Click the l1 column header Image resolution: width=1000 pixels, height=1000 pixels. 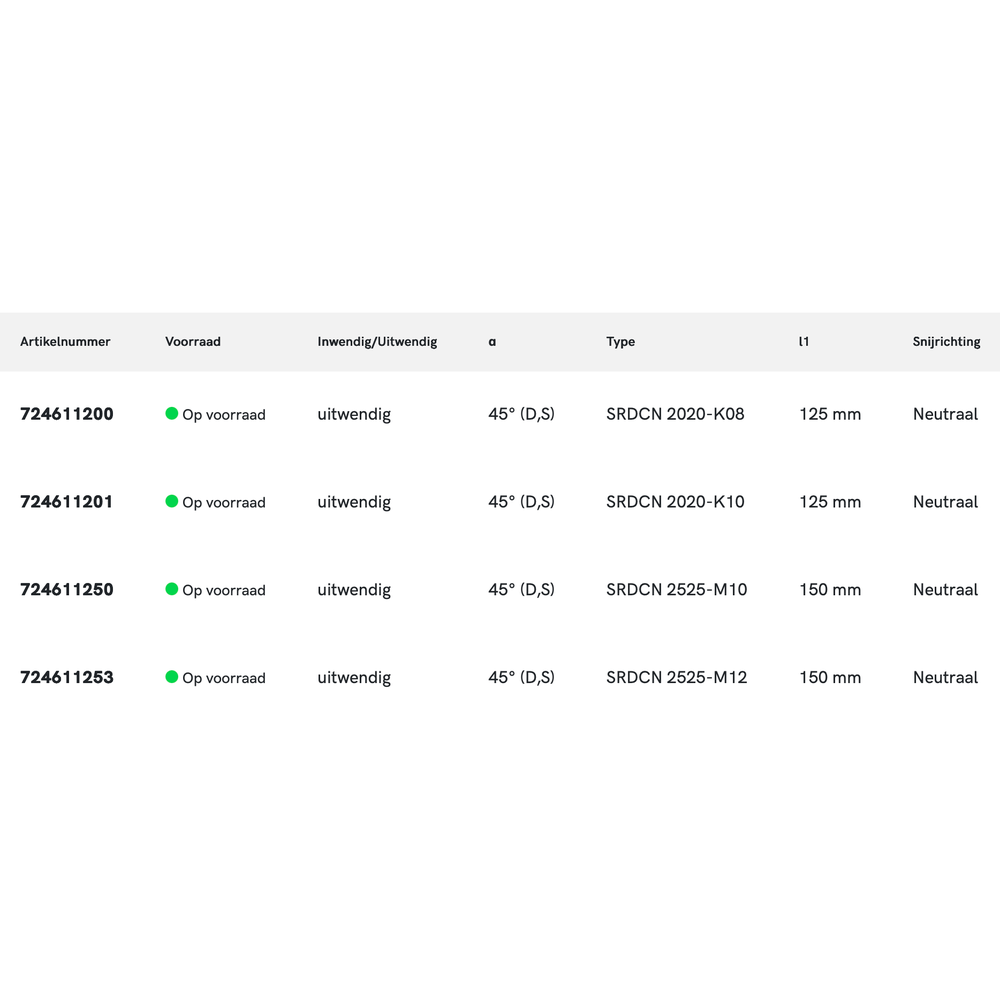804,342
